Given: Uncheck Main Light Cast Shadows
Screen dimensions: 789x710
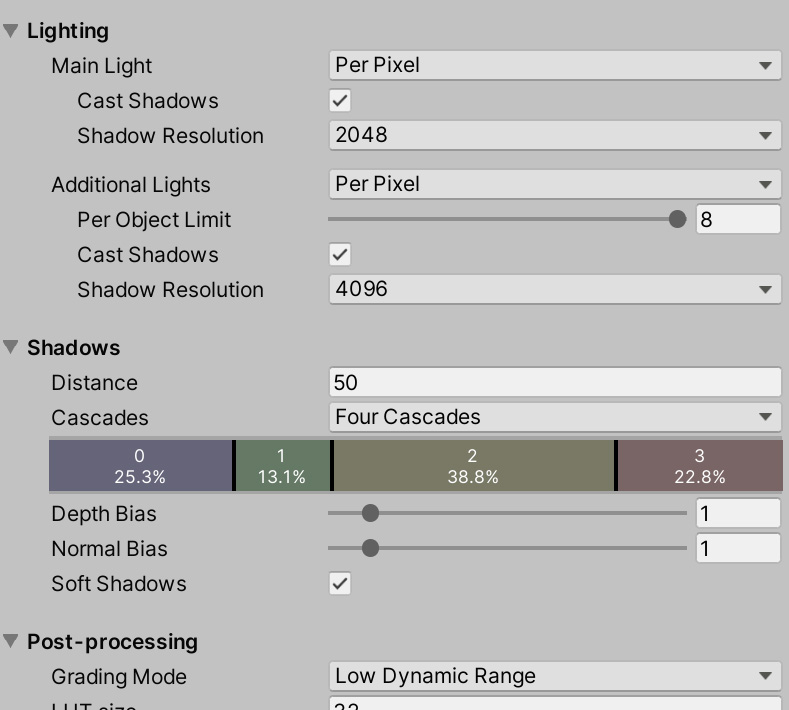Looking at the screenshot, I should (x=341, y=101).
